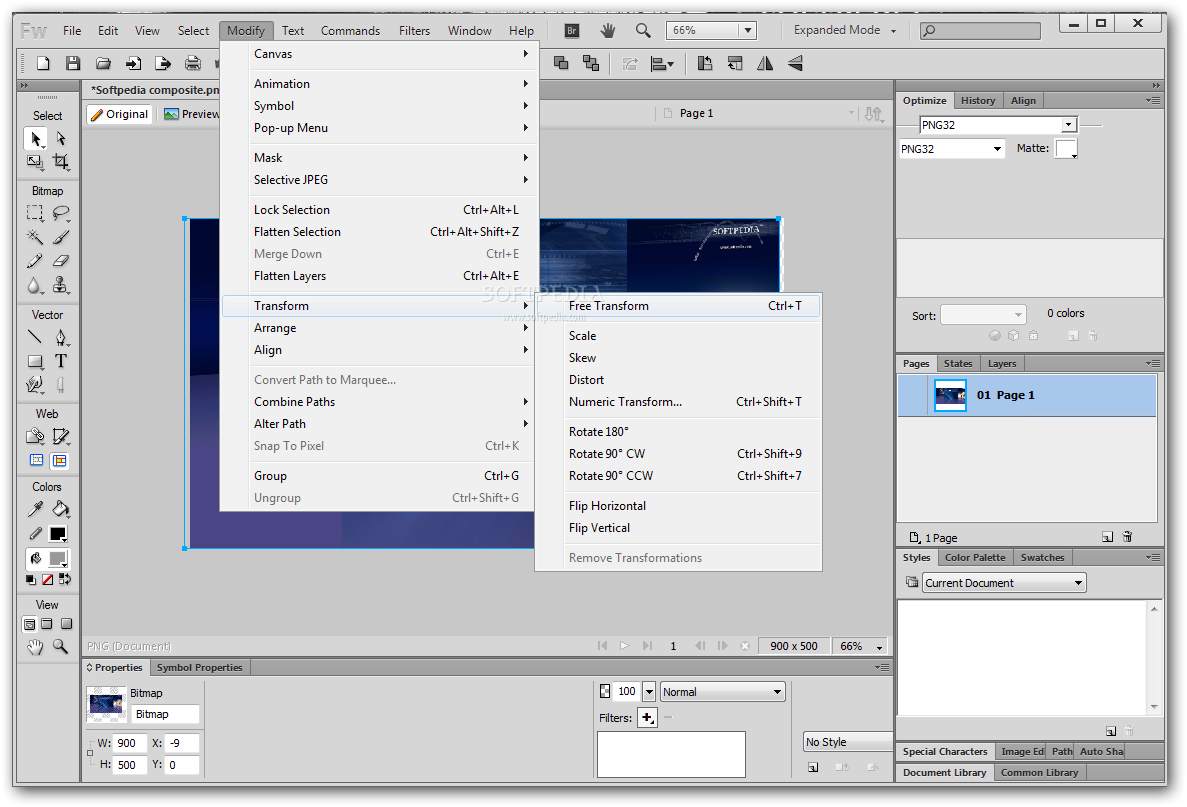Open the export file format PNG32 dropdown

coord(952,149)
